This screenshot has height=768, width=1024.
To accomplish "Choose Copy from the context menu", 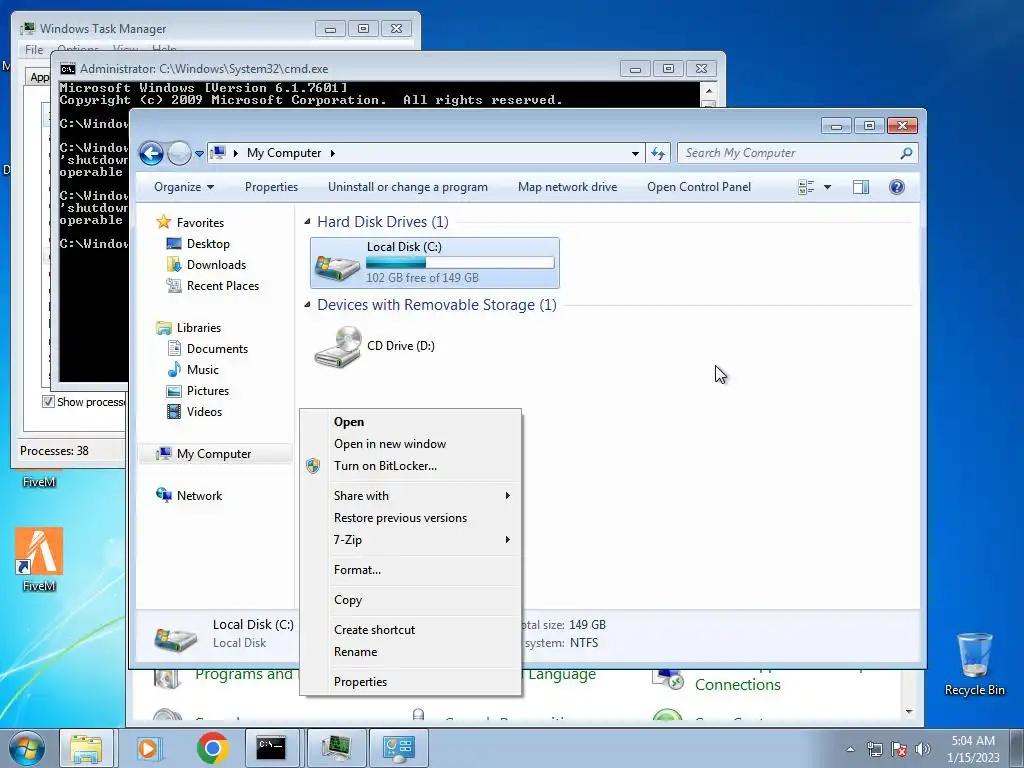I will click(x=411, y=600).
